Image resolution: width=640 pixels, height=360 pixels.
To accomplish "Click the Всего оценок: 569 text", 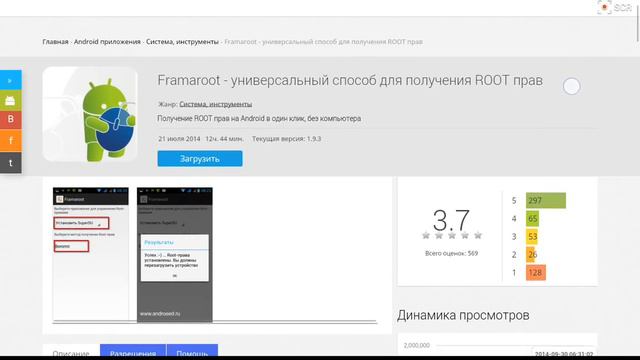I will pyautogui.click(x=451, y=253).
